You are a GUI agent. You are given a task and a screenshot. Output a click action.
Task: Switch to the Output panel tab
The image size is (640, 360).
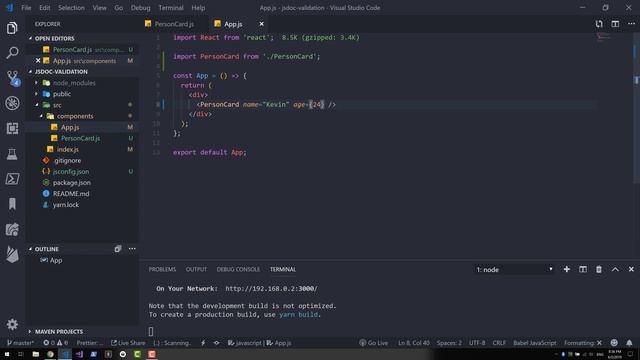point(196,269)
